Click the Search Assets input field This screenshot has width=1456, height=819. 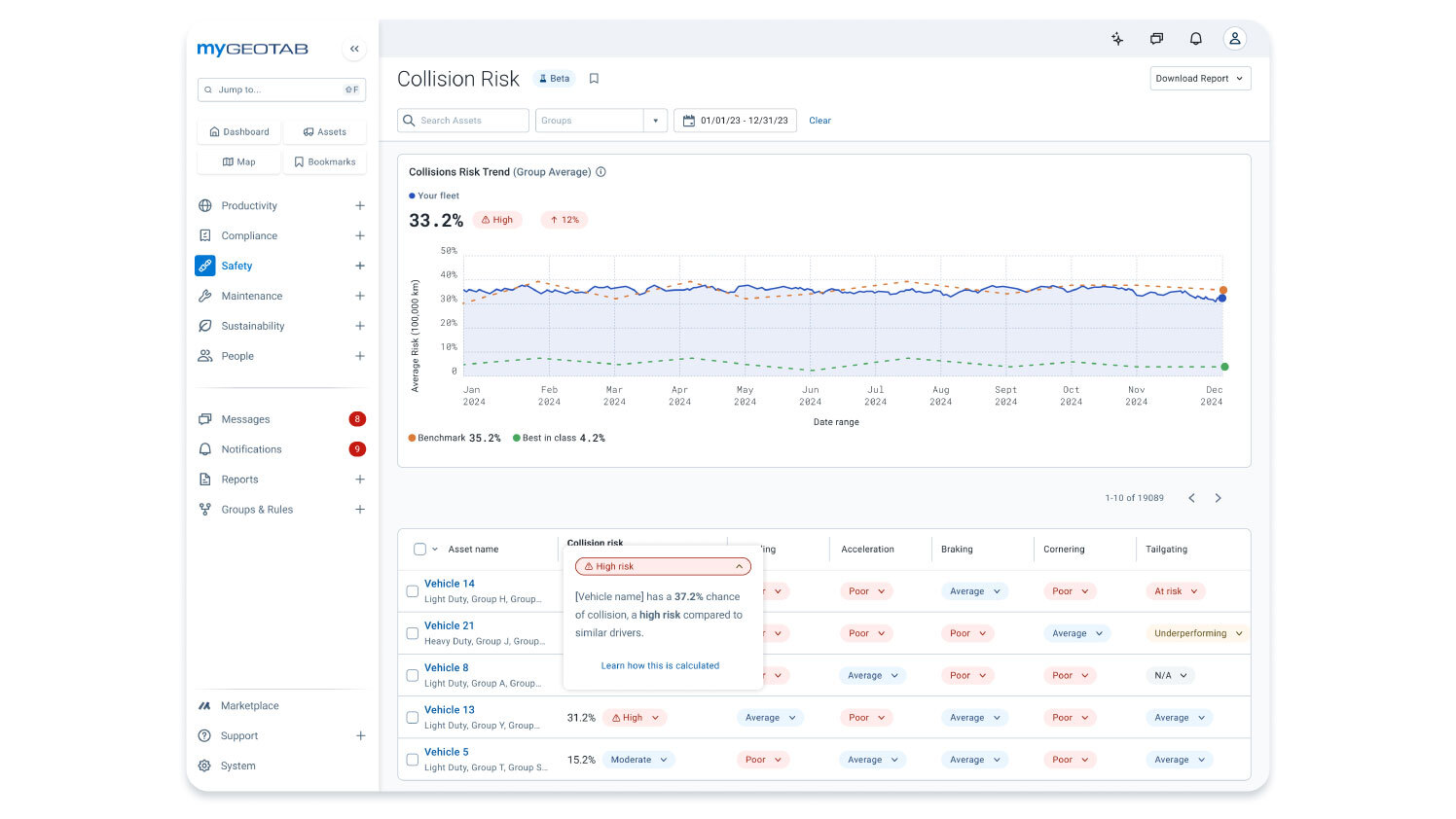pyautogui.click(x=463, y=121)
